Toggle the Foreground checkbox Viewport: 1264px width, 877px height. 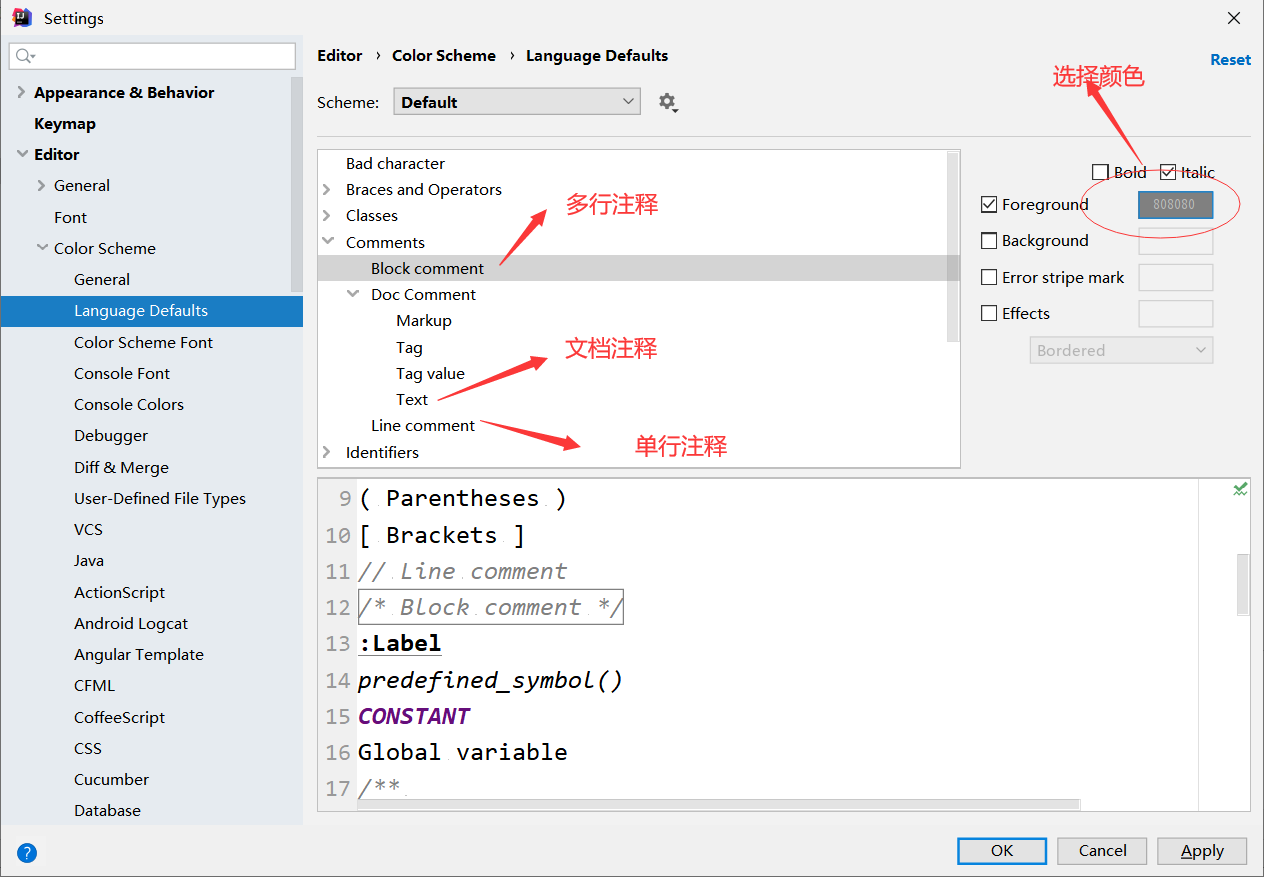click(989, 204)
